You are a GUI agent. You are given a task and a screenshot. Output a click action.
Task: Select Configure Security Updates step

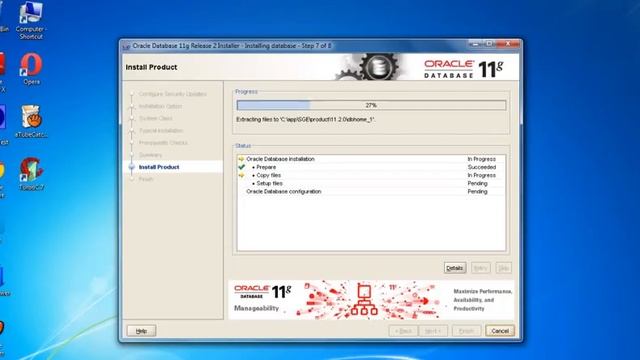pyautogui.click(x=173, y=94)
